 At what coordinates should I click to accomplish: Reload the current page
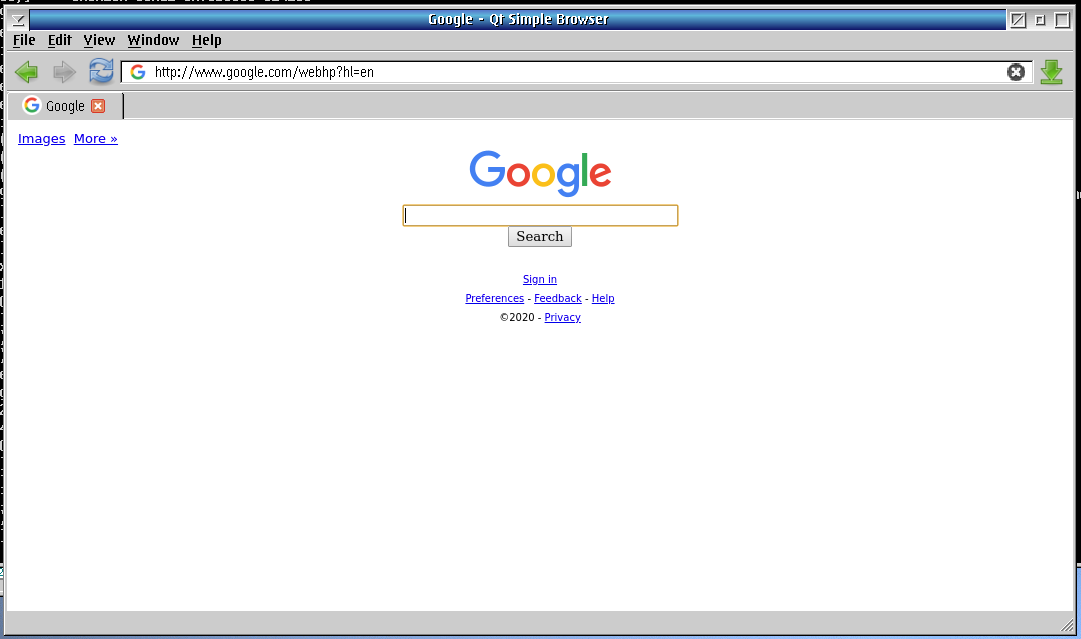[100, 71]
